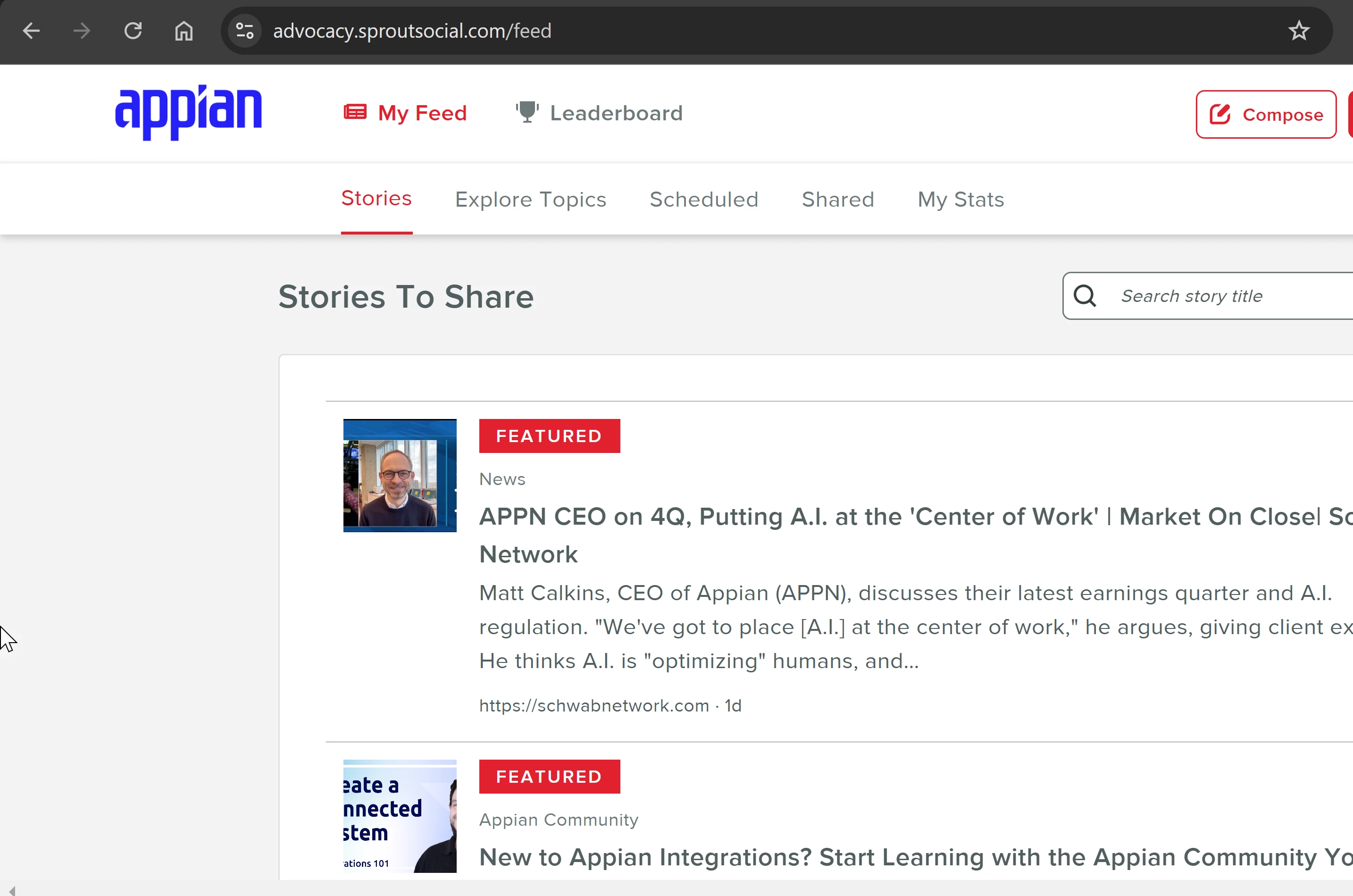This screenshot has width=1353, height=896.
Task: Open the browser home page icon
Action: 184,31
